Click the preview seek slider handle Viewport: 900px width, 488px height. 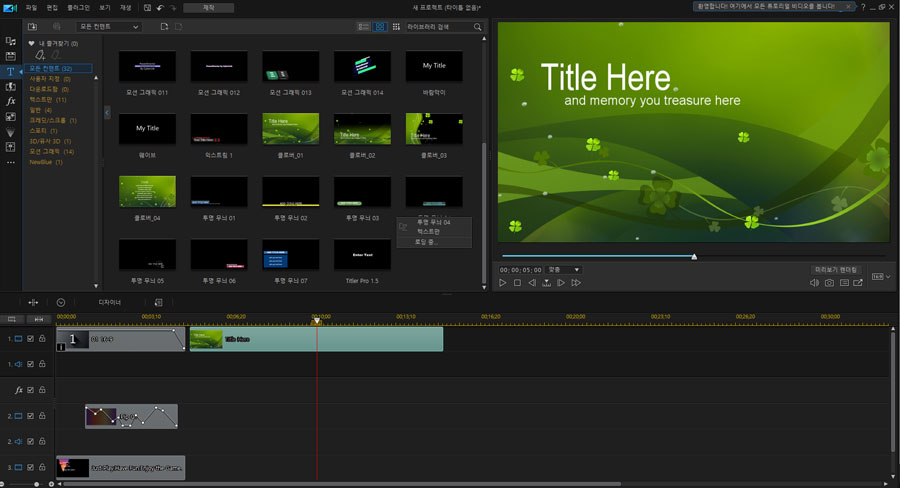[x=694, y=257]
